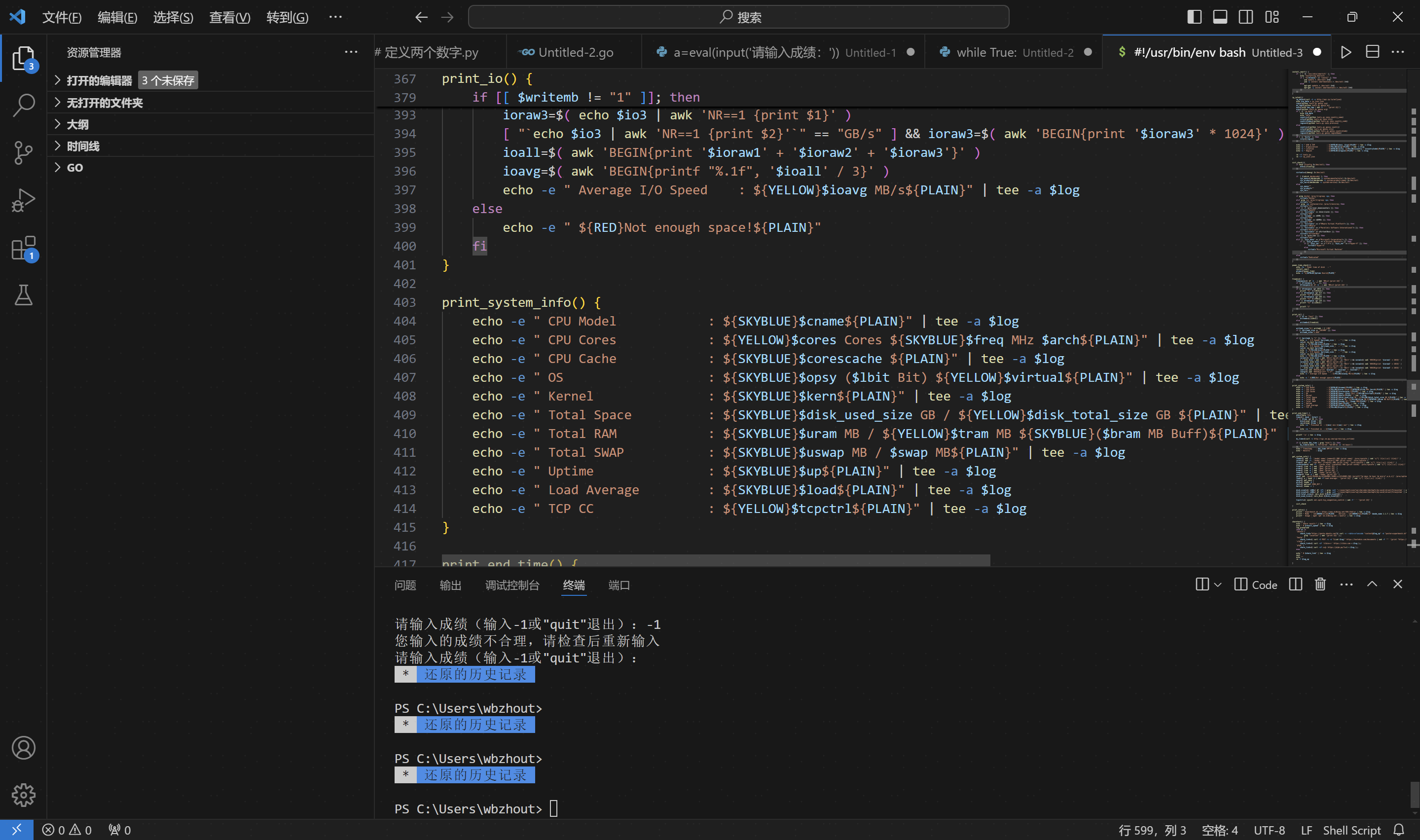
Task: Open the Search view in activity bar
Action: pos(23,105)
